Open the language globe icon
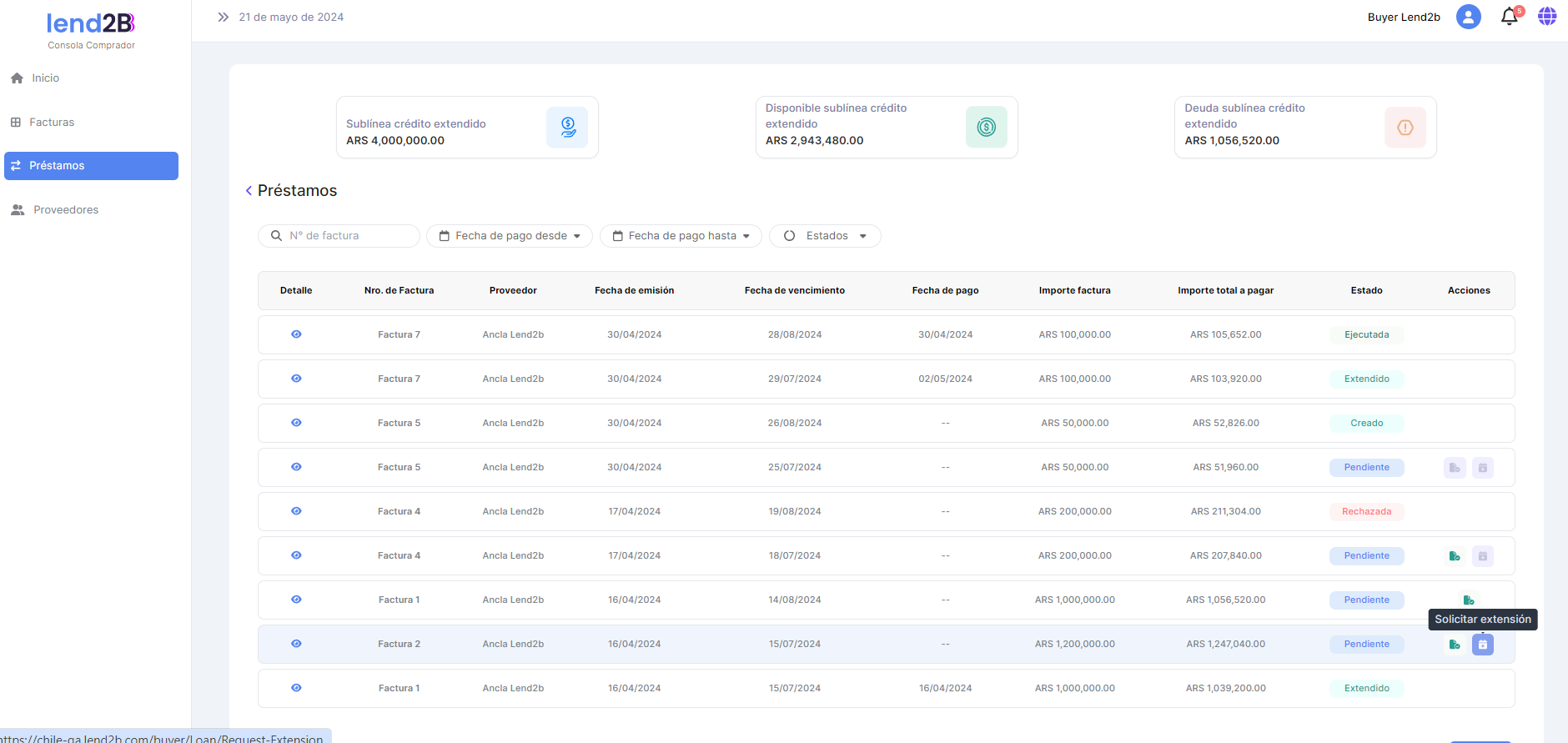1568x743 pixels. [1547, 17]
